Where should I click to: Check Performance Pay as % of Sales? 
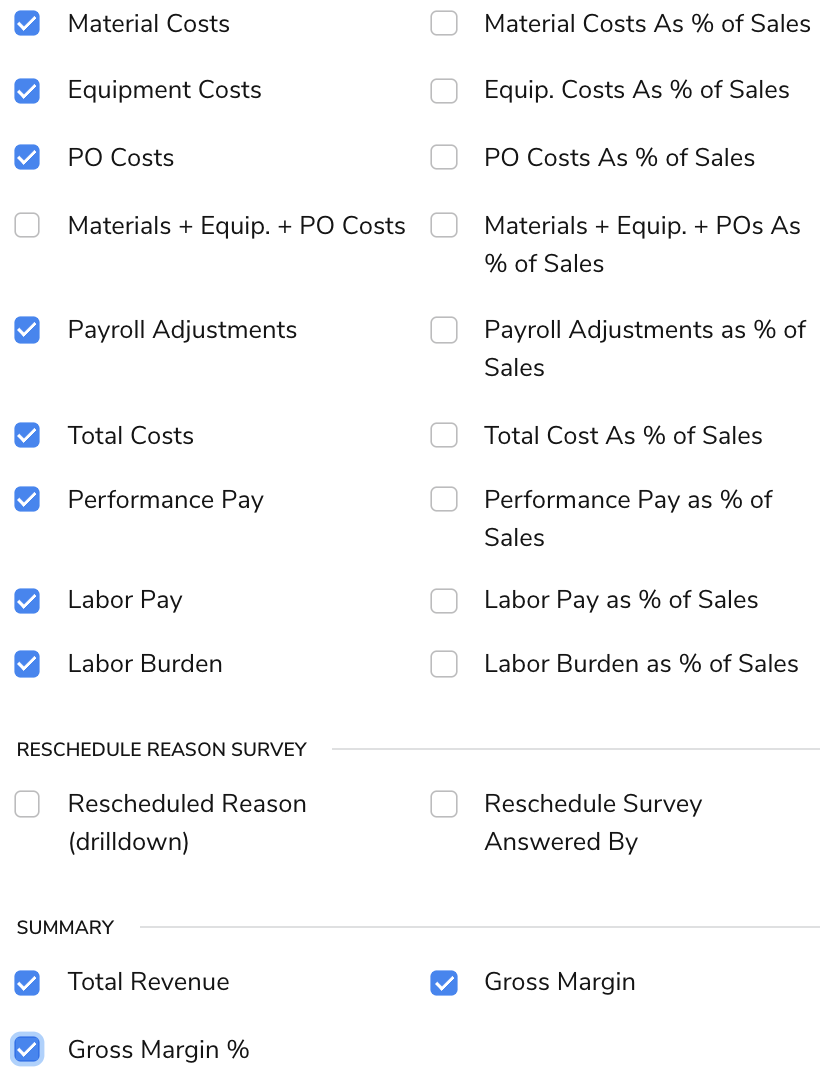click(444, 499)
